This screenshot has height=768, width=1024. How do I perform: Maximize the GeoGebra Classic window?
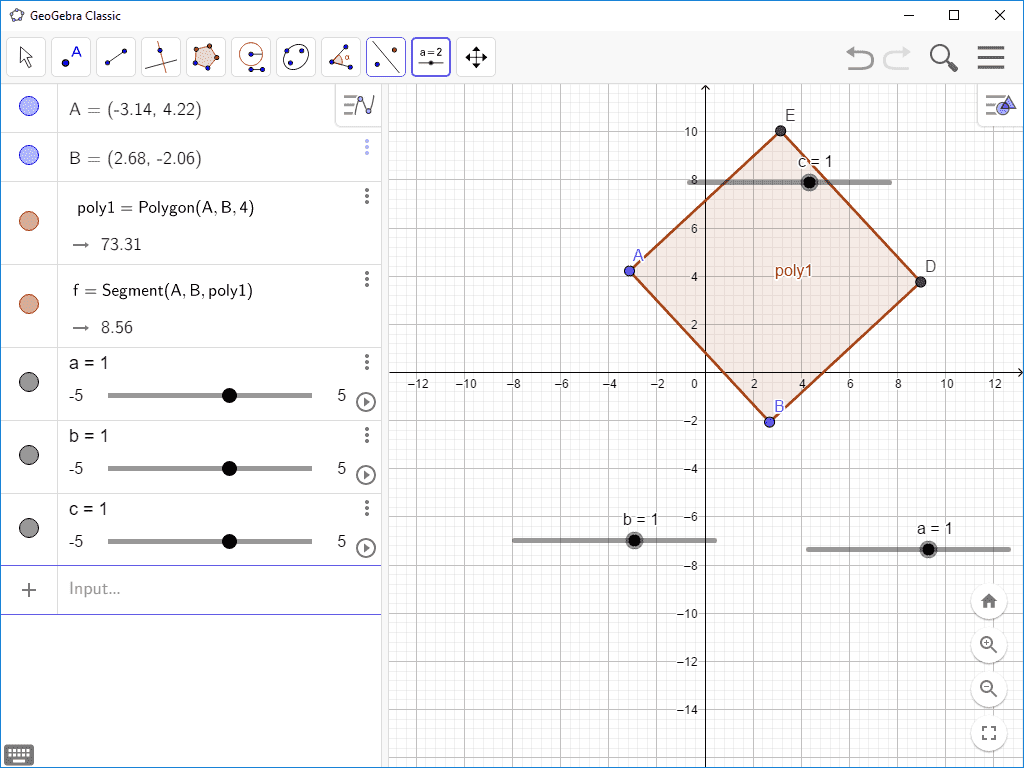click(954, 15)
